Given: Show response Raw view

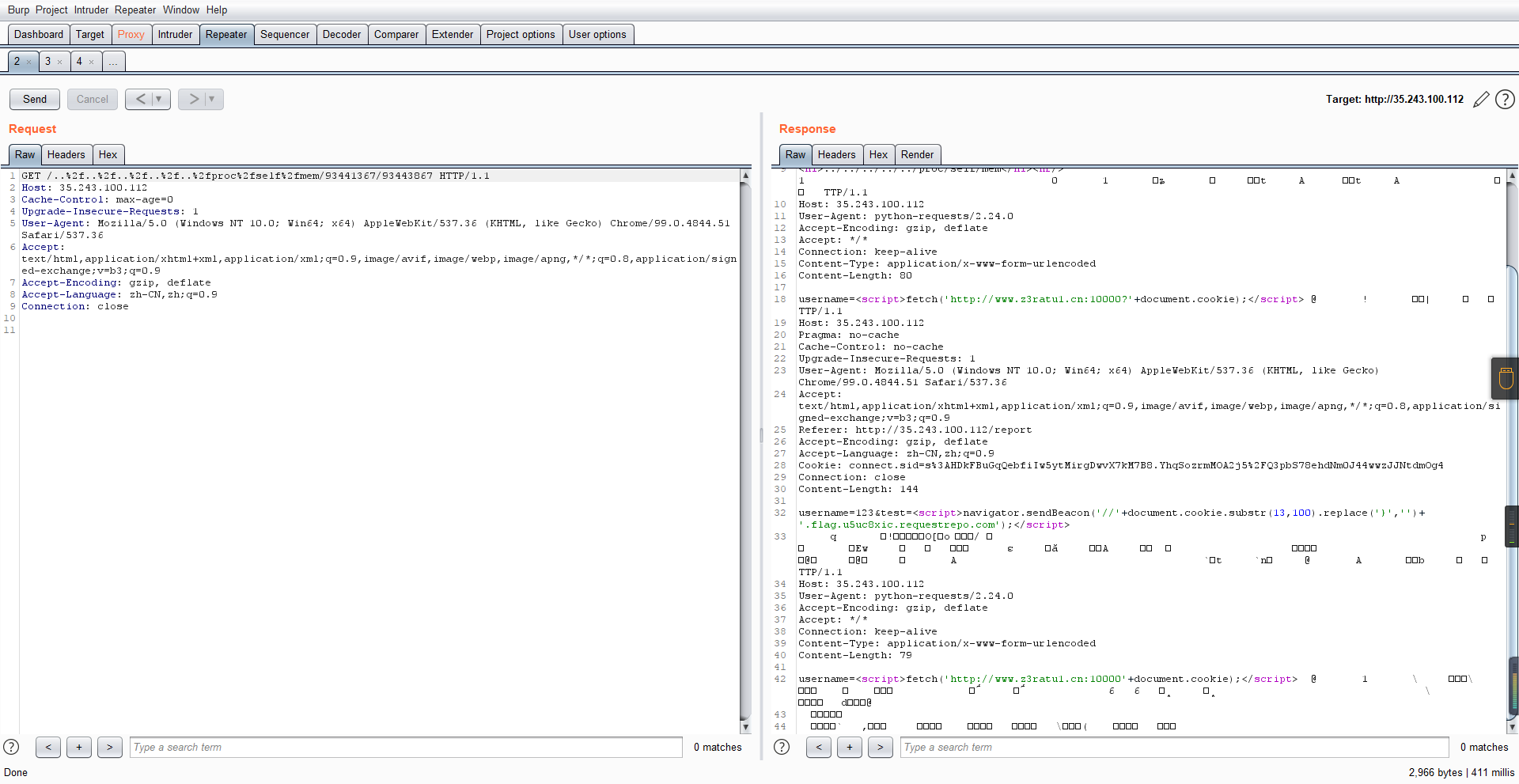Looking at the screenshot, I should (x=796, y=155).
